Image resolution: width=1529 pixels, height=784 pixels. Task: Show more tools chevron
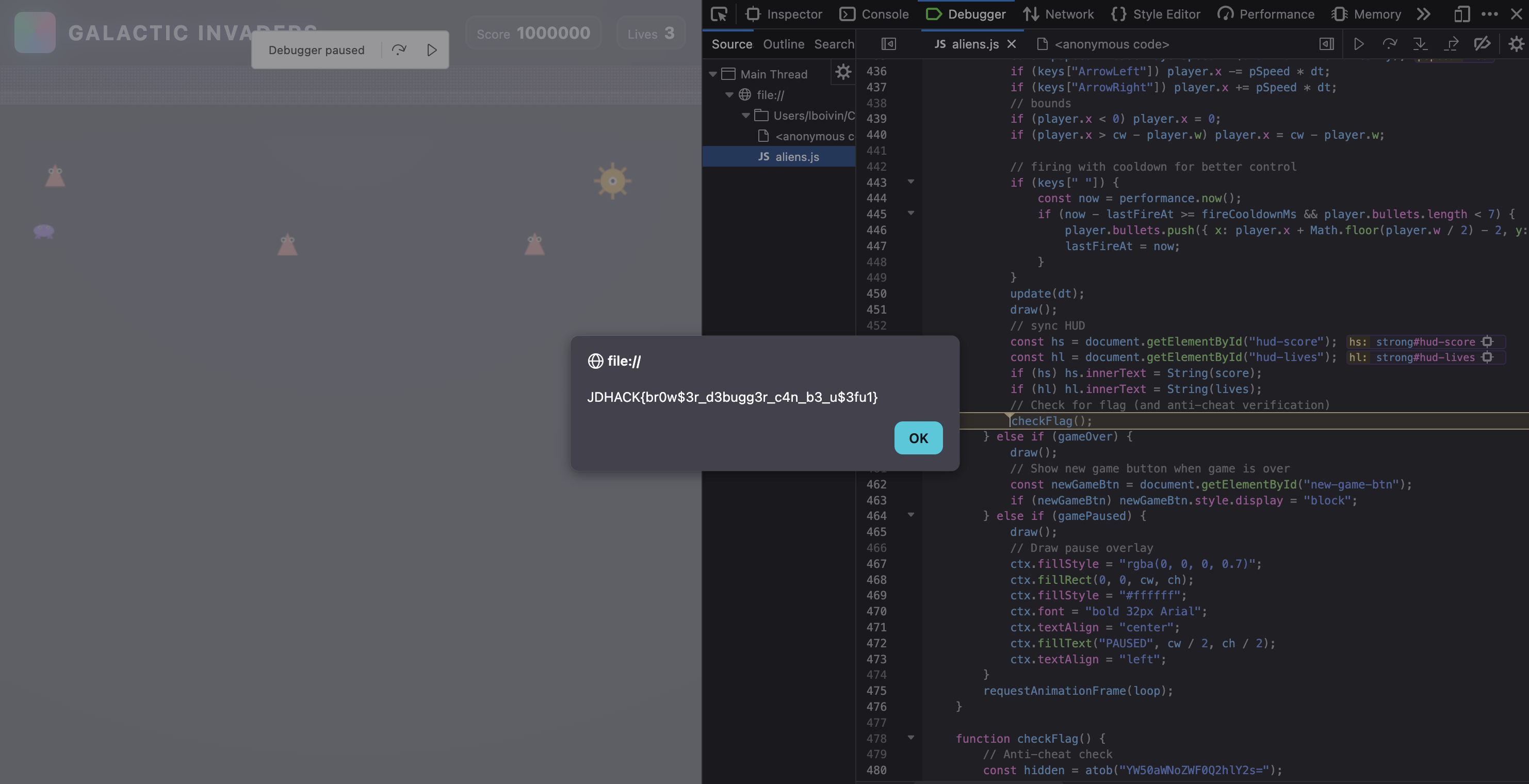[1423, 13]
